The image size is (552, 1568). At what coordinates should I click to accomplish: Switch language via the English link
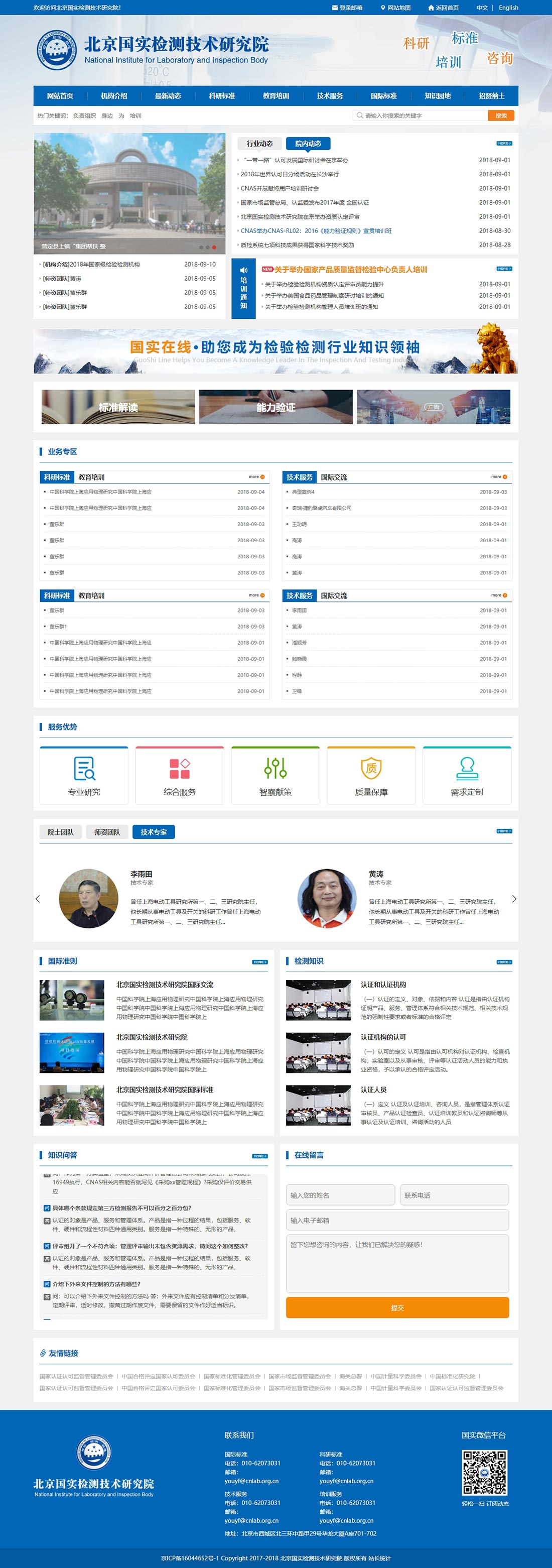click(x=509, y=8)
